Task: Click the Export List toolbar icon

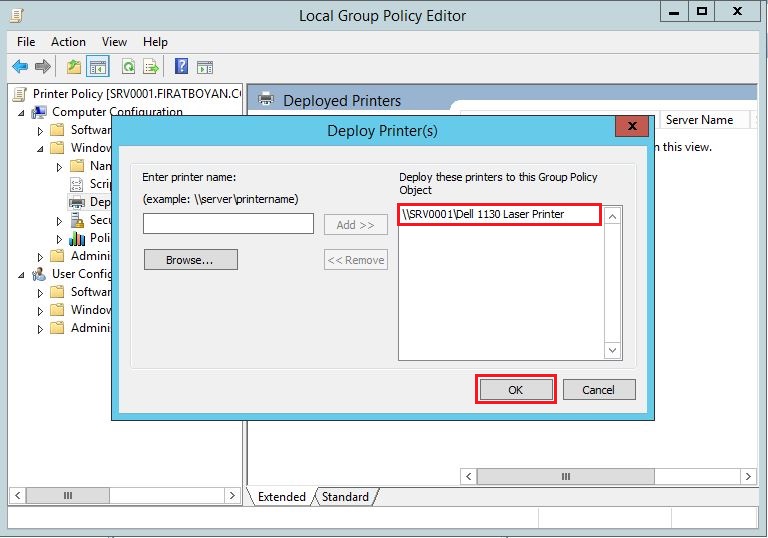Action: click(x=151, y=67)
